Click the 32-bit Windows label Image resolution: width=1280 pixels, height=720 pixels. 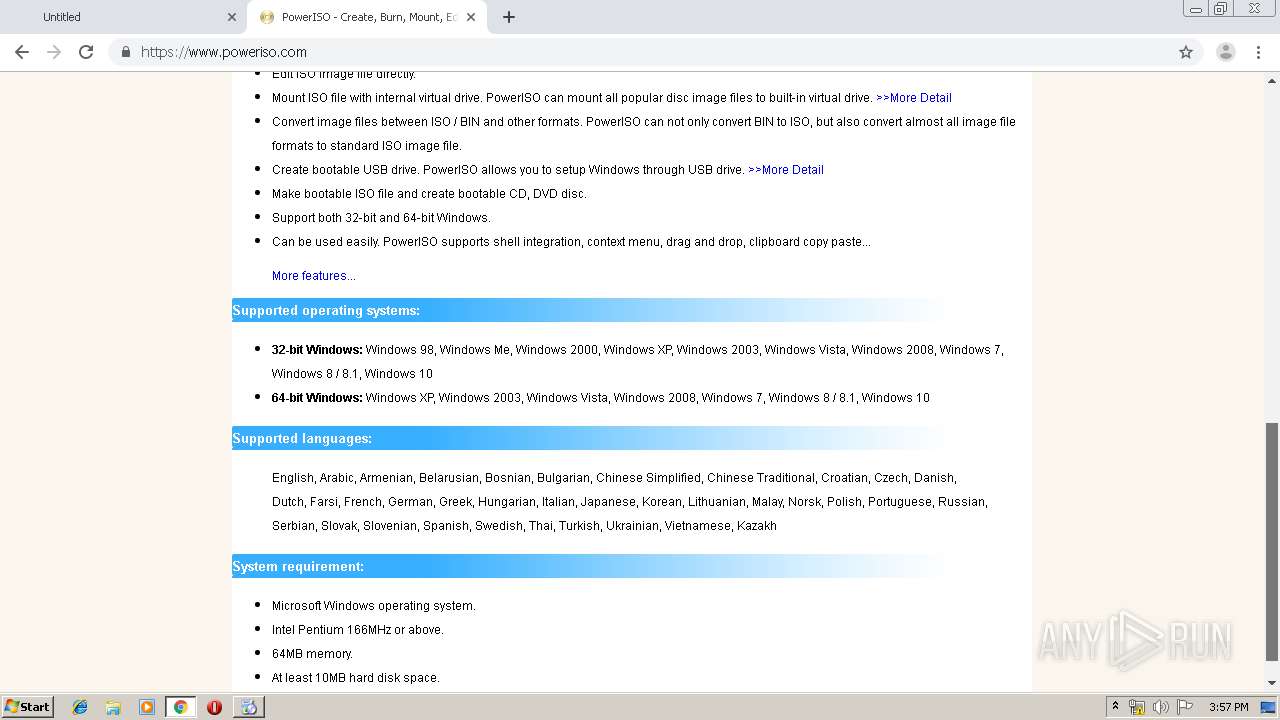(x=317, y=350)
